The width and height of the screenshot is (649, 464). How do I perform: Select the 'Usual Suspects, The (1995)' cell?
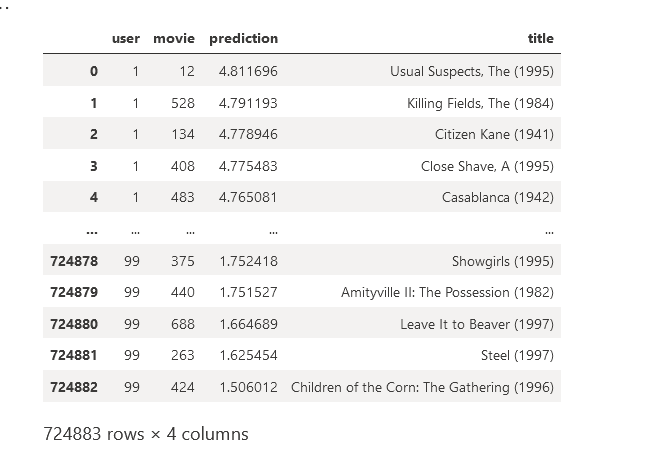point(471,72)
